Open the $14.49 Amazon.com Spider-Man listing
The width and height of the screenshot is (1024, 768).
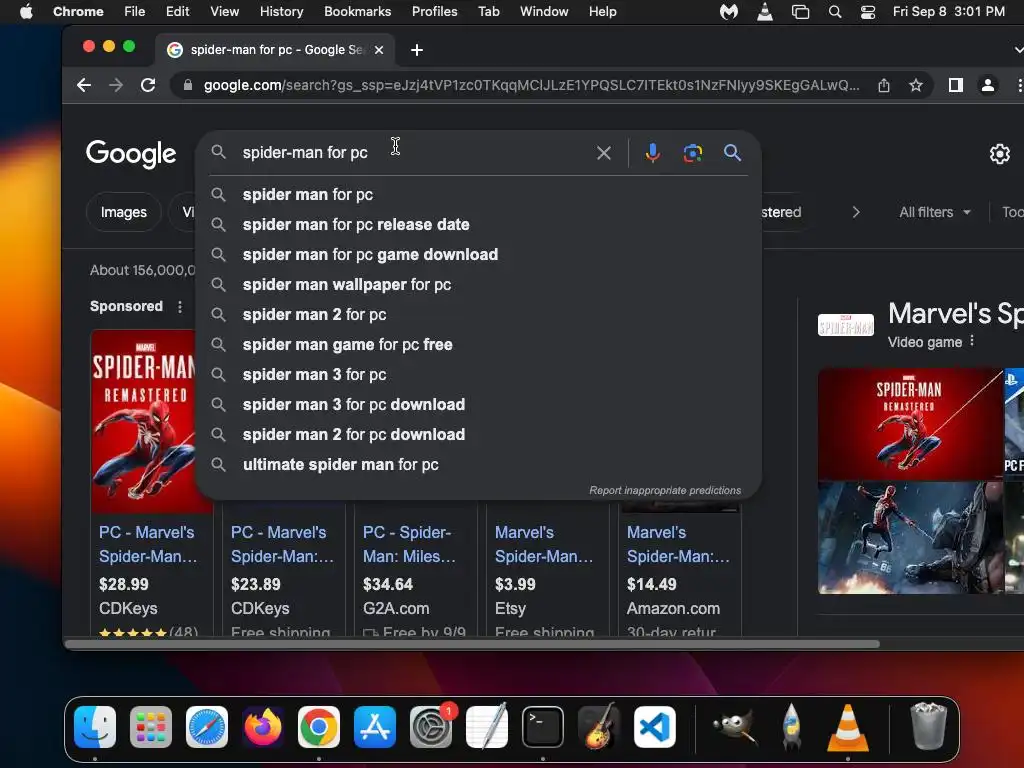click(x=679, y=544)
